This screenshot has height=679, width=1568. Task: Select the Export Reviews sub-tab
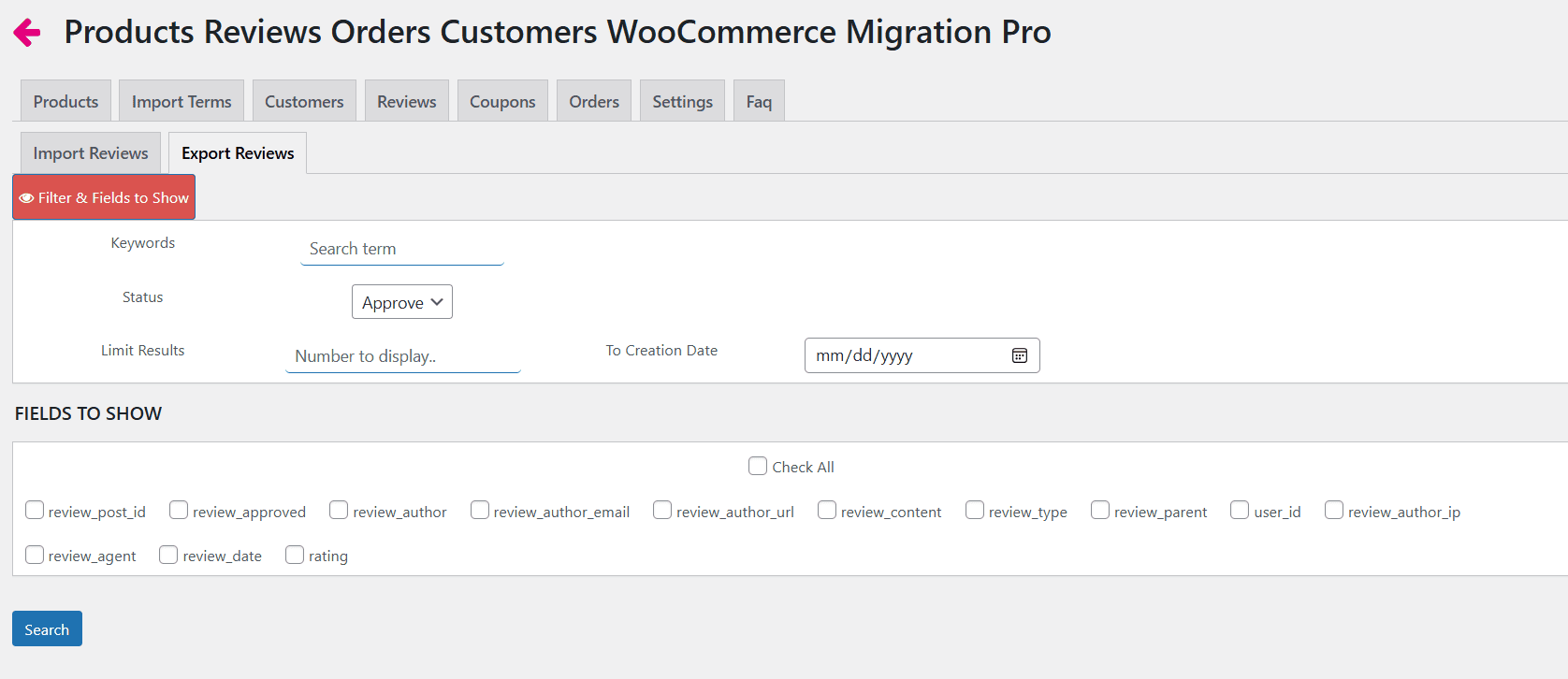238,152
